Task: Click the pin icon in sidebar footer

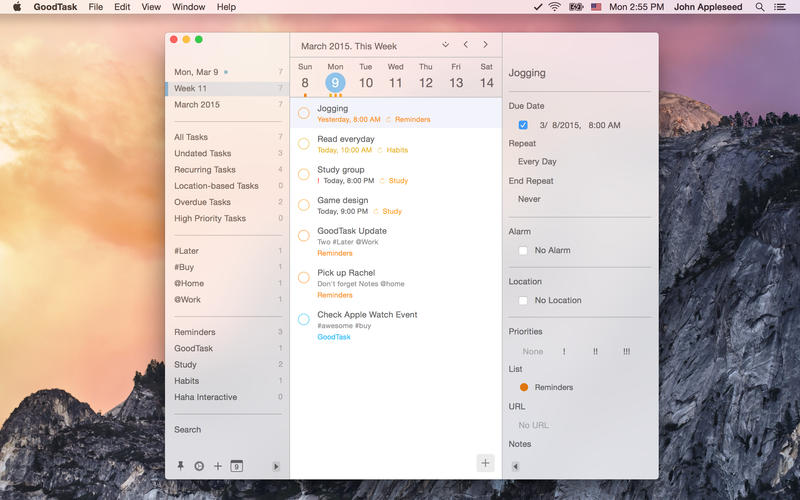Action: 181,466
